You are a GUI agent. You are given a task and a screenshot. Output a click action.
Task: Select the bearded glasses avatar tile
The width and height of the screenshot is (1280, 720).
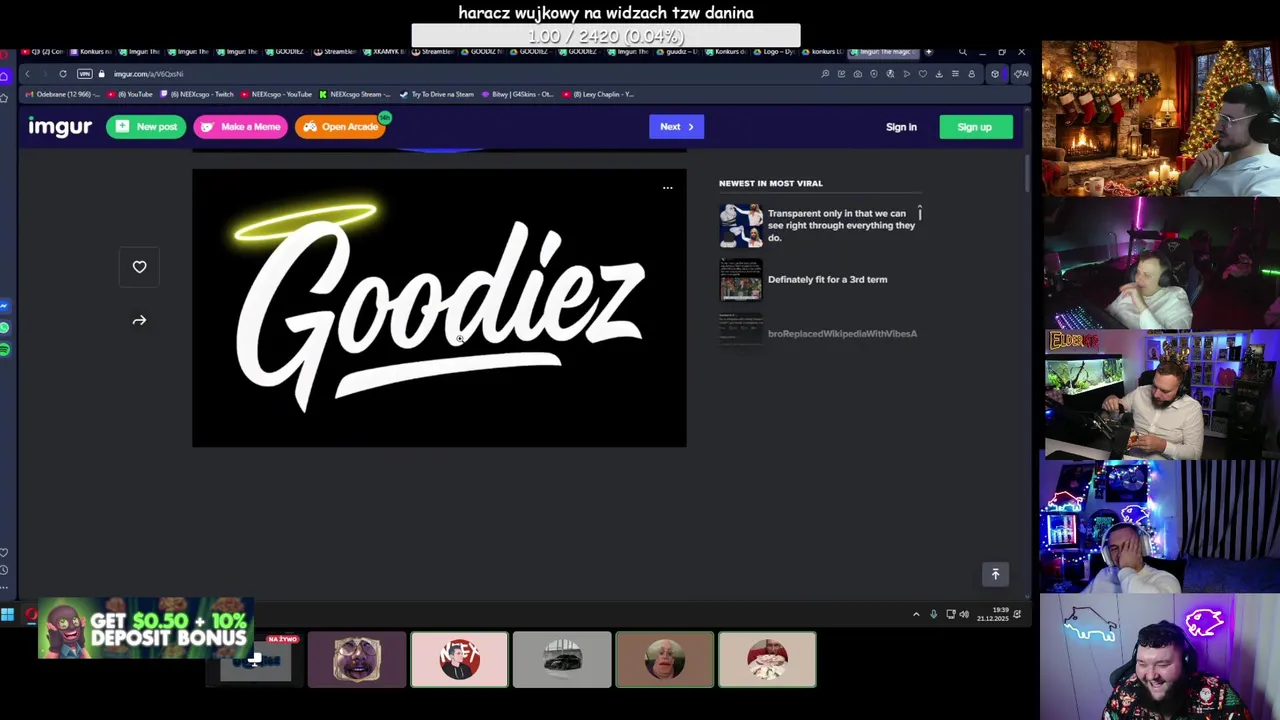click(357, 660)
